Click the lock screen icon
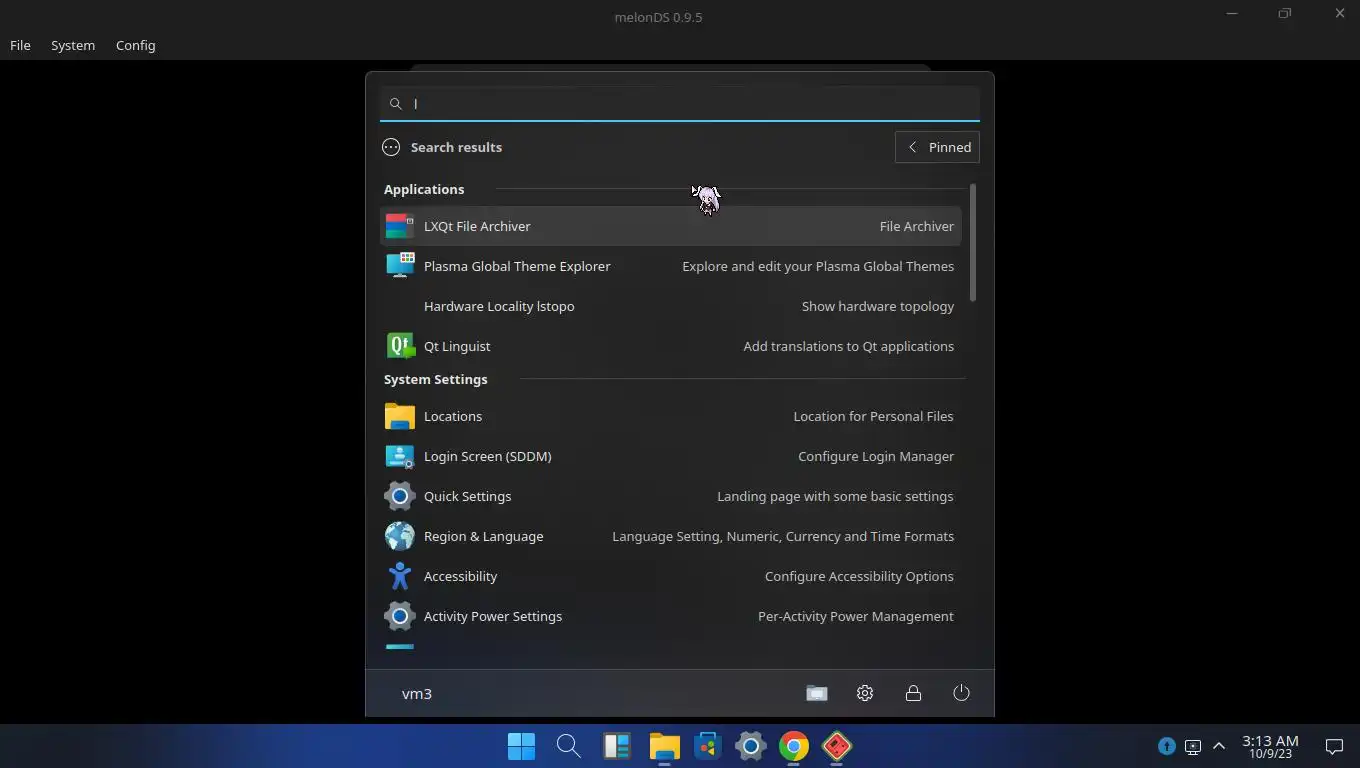This screenshot has width=1360, height=768. tap(913, 693)
